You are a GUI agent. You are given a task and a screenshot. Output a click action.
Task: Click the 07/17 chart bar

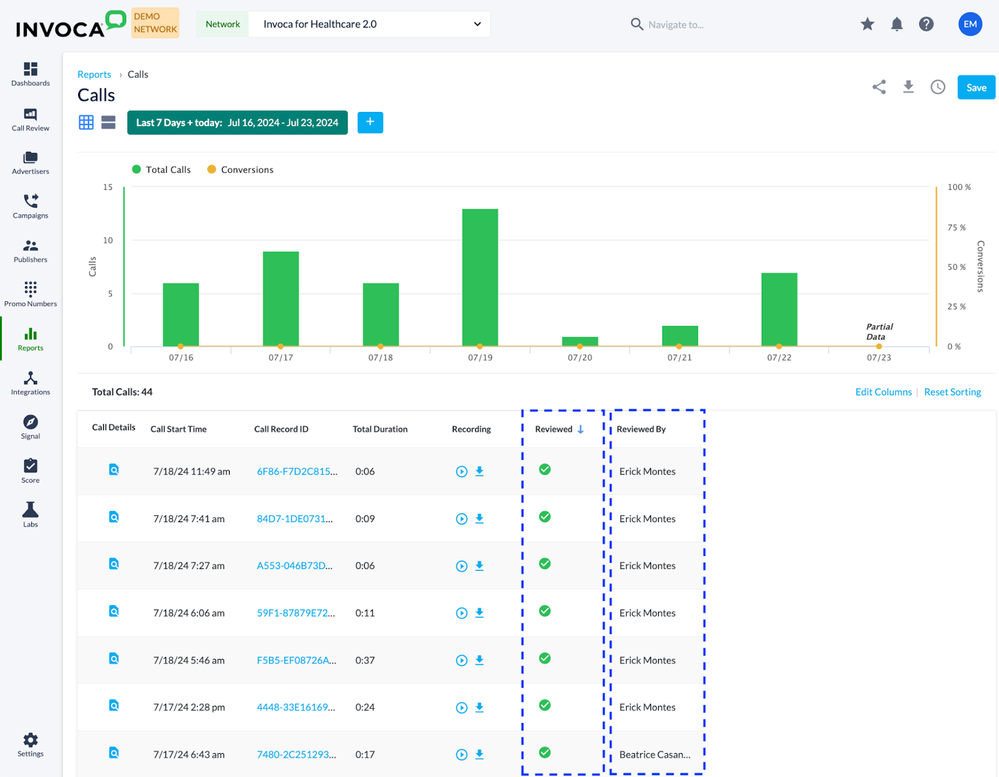(280, 299)
